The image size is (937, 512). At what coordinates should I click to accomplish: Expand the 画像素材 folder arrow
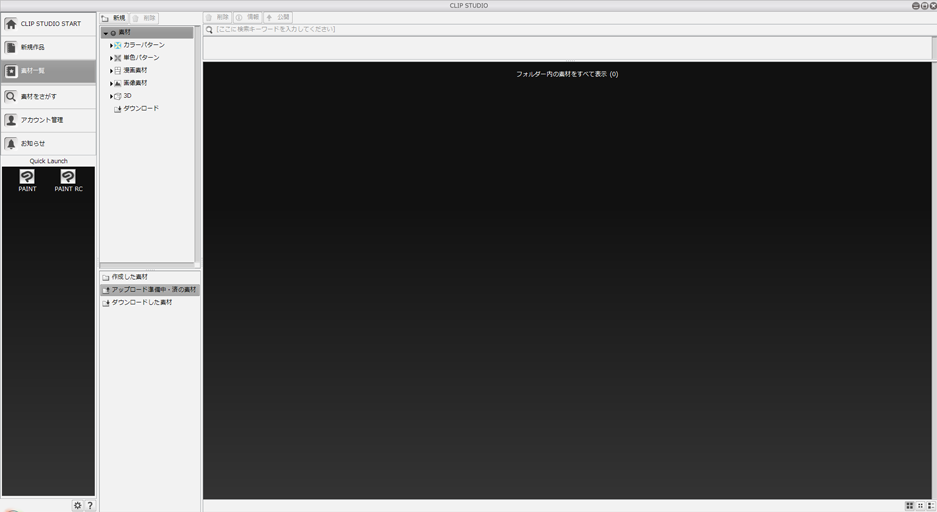click(x=111, y=84)
